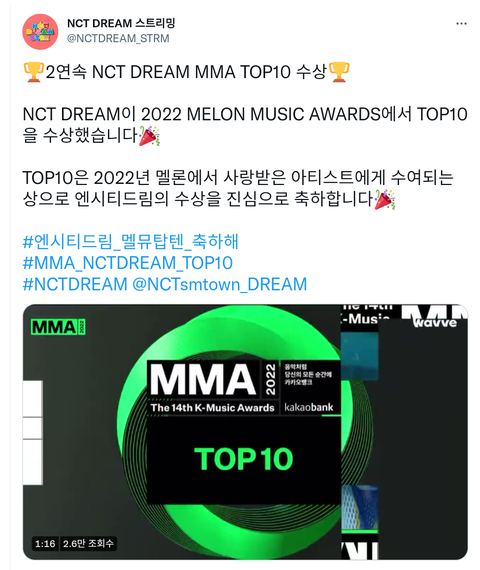Viewport: 480px width, 570px height.
Task: Click the 1:16 video duration badge
Action: coord(45,544)
